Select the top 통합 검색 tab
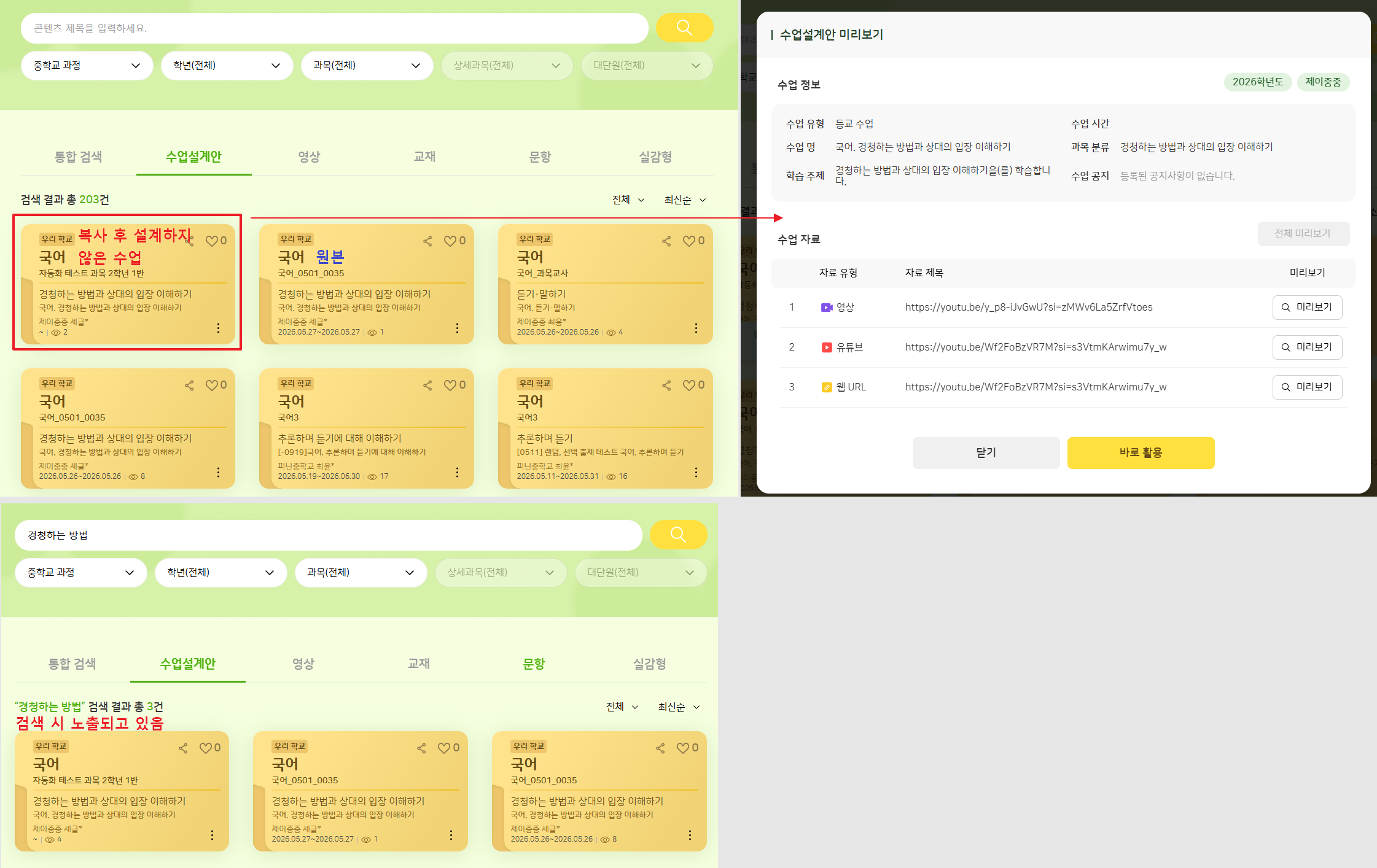 point(78,157)
